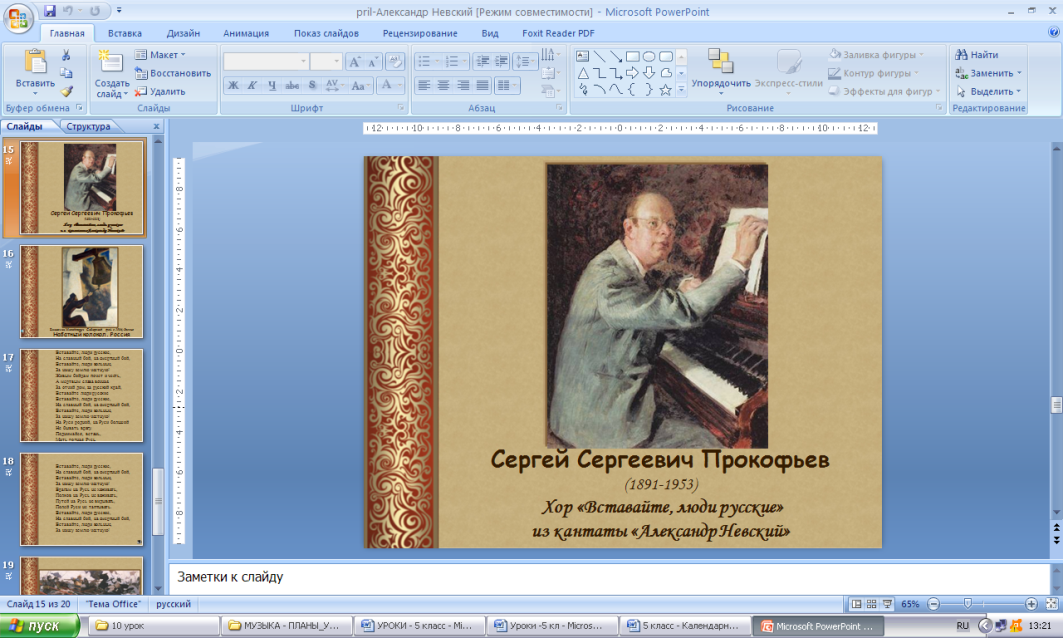
Task: Close the slides pane with X
Action: point(157,126)
